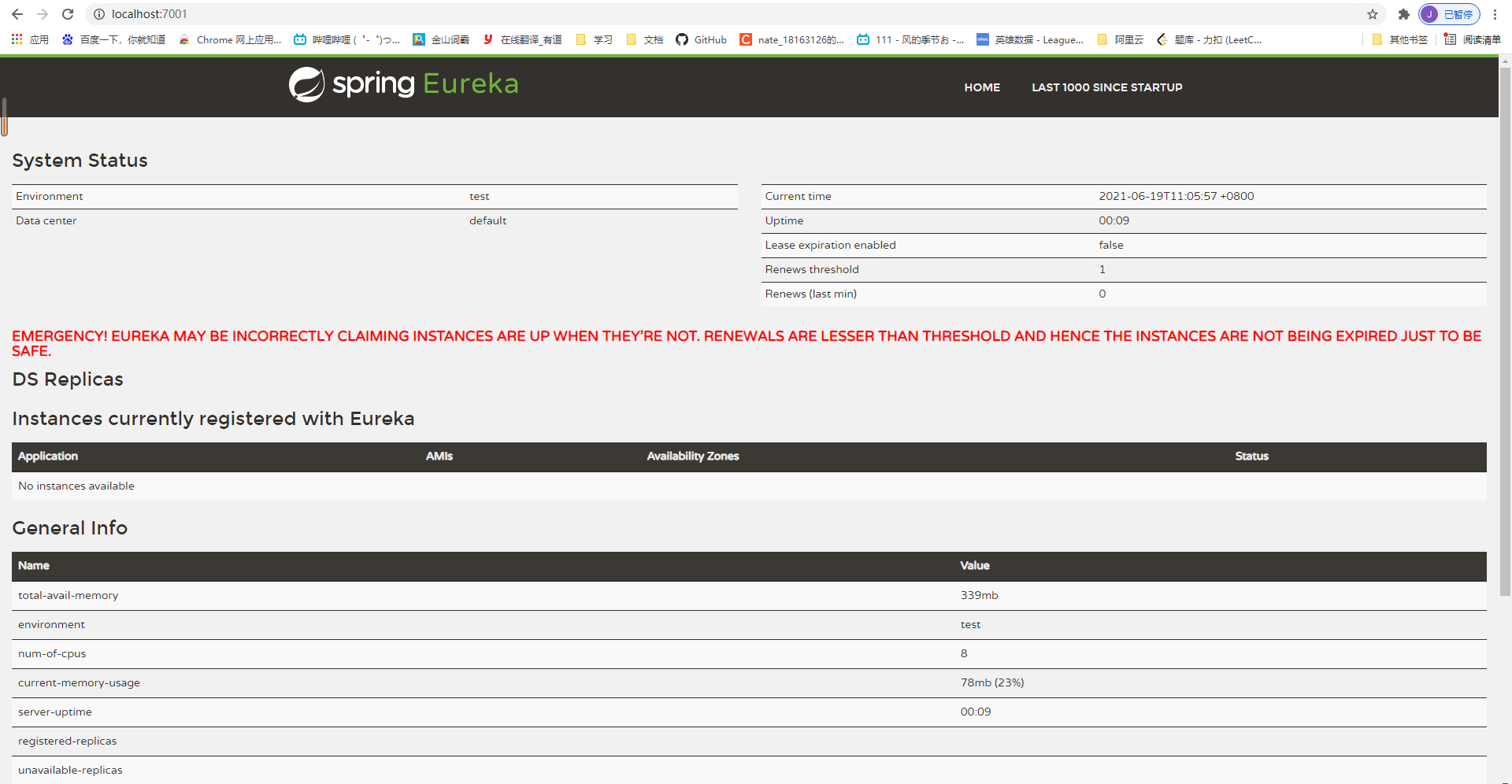The image size is (1512, 784).
Task: Open the 阿里云 bookmark folder
Action: point(1120,39)
